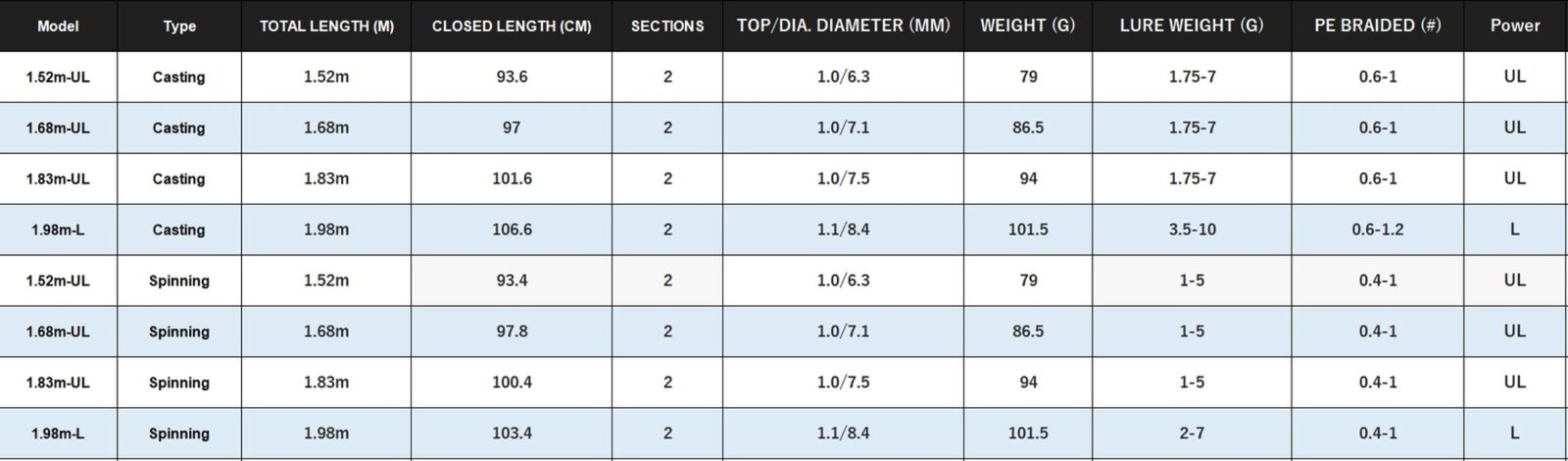1568x461 pixels.
Task: Click the Type column header
Action: pyautogui.click(x=179, y=26)
